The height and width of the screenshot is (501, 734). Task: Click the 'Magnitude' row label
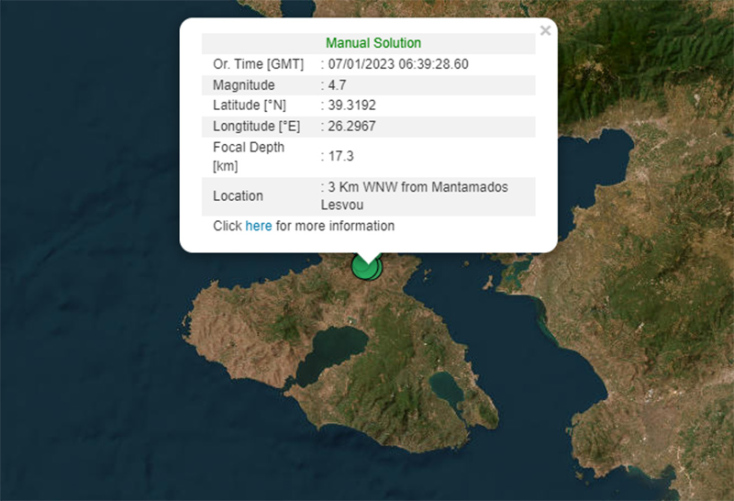[243, 85]
